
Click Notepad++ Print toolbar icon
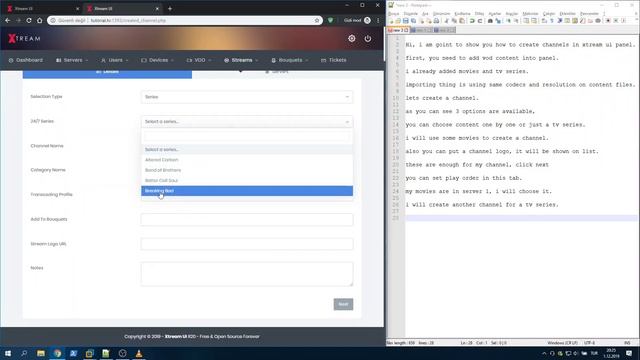(x=436, y=21)
